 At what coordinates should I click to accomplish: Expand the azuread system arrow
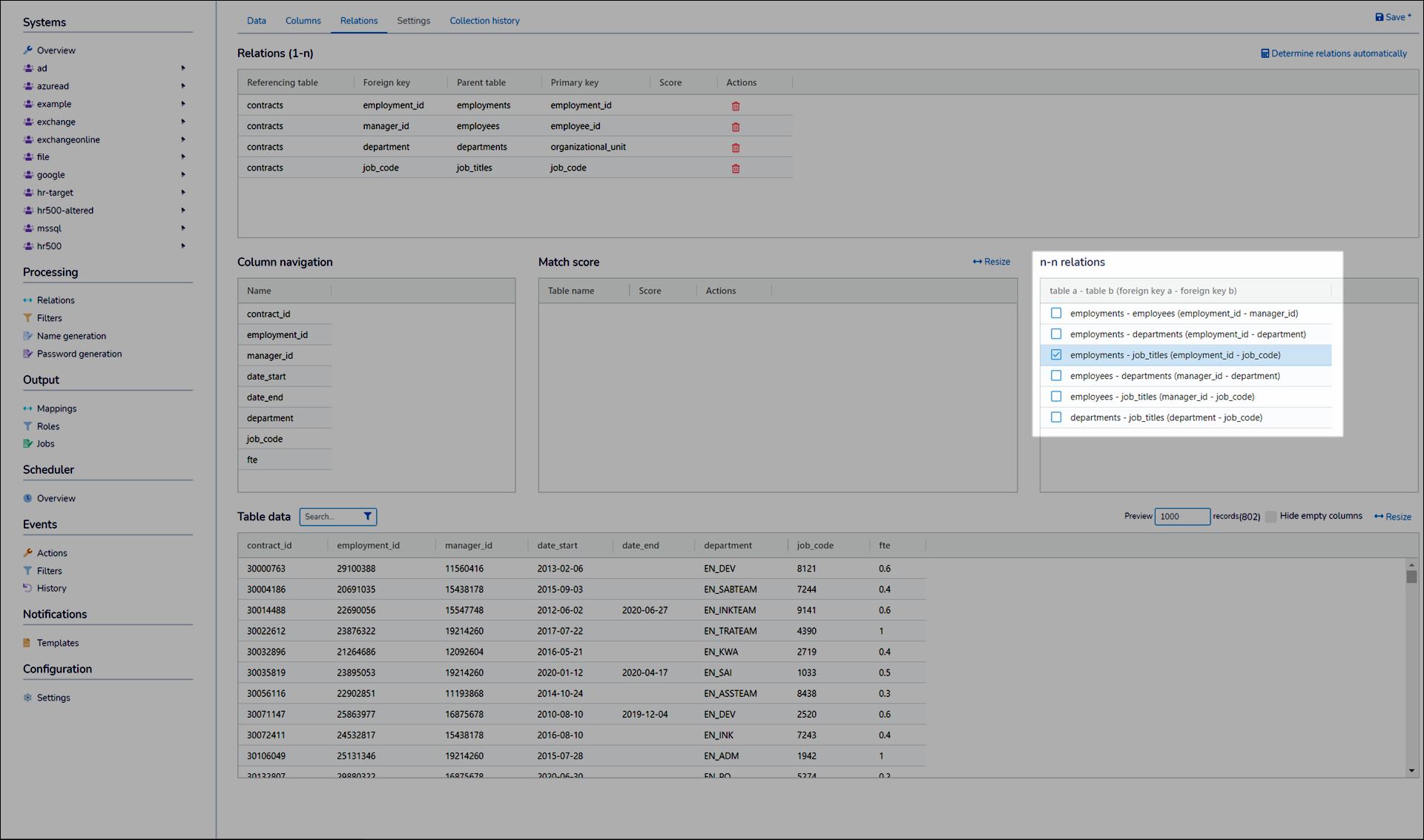coord(183,86)
